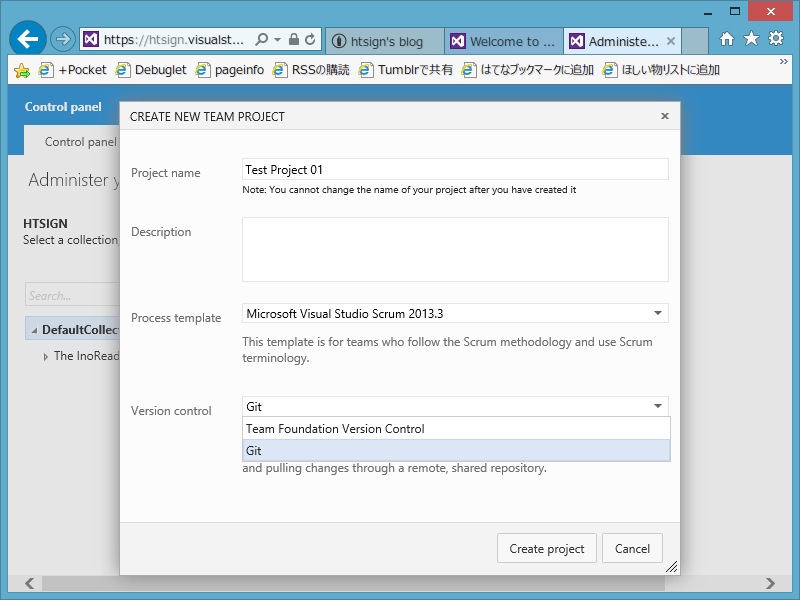Open the Version control combo box
800x600 pixels.
point(455,407)
